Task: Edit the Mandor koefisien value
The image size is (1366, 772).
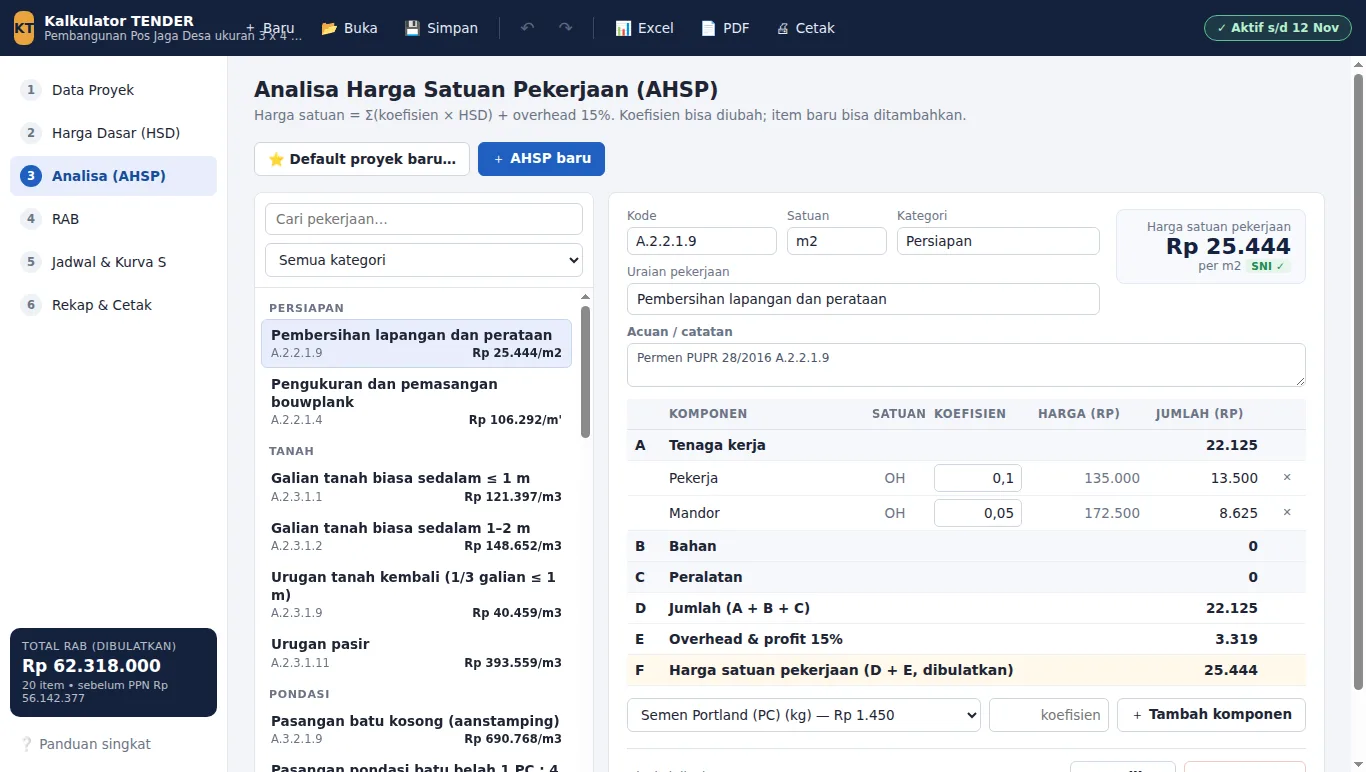Action: click(978, 513)
